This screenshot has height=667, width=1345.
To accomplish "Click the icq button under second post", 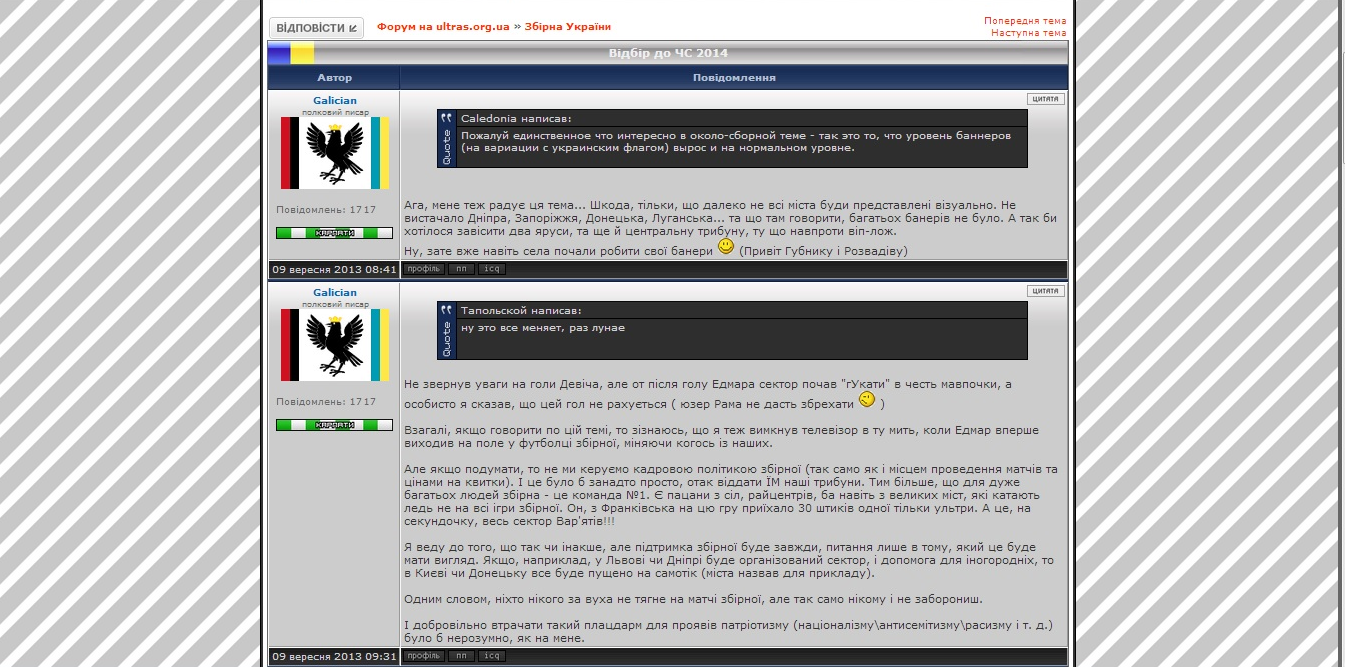I will tap(491, 656).
